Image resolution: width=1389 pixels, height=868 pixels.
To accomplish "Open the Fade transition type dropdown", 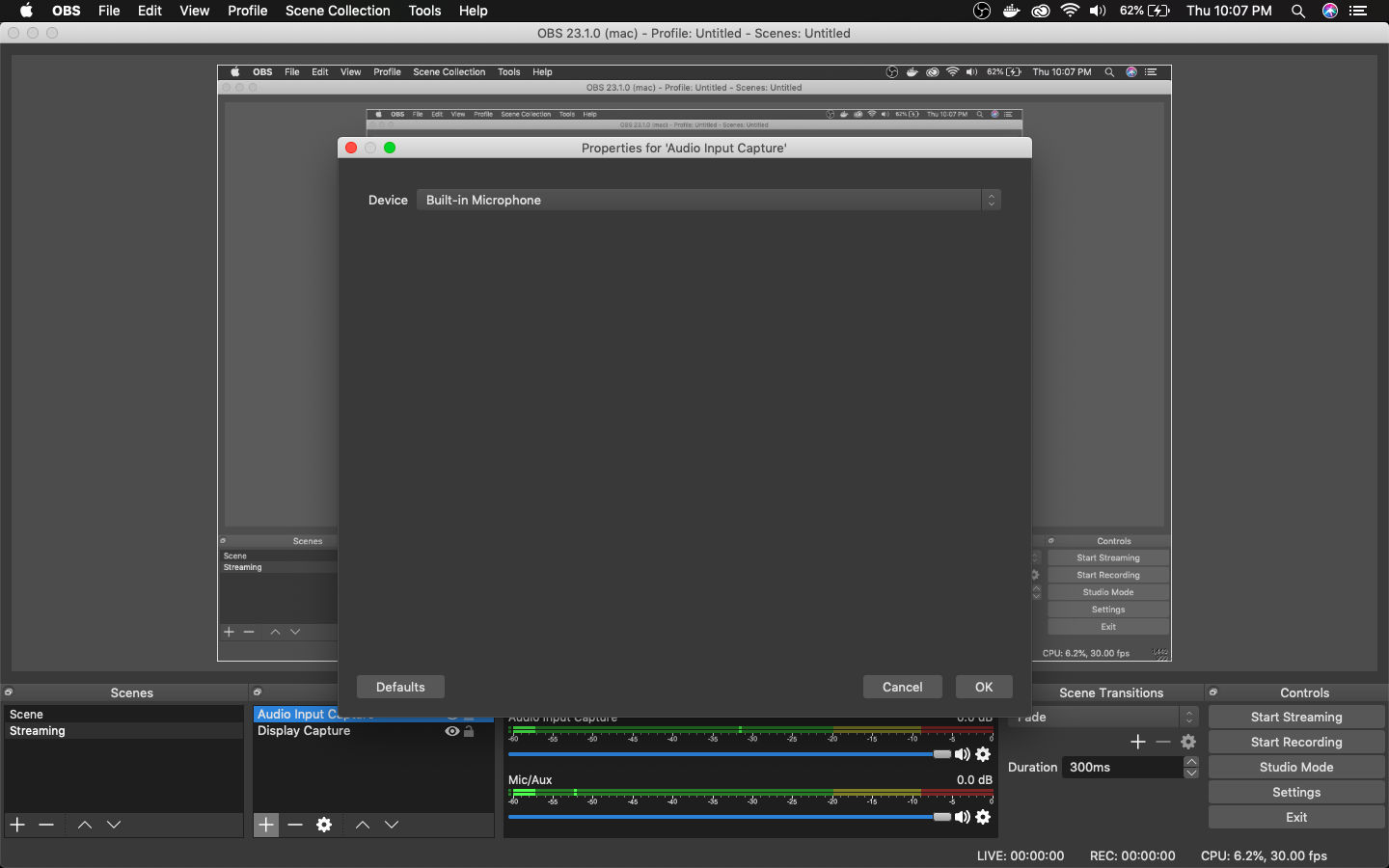I will pos(1103,717).
